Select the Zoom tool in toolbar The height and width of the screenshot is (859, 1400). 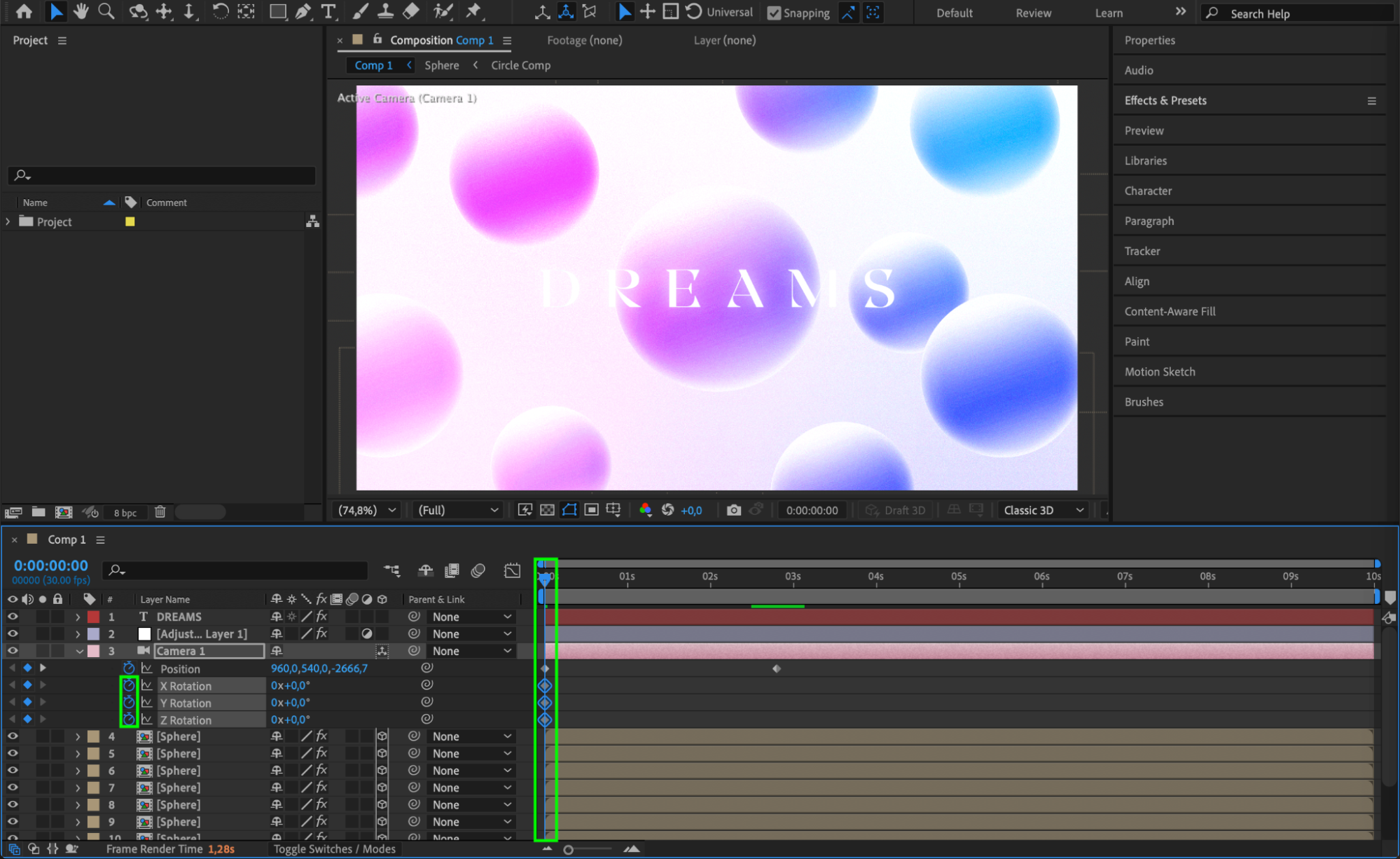coord(106,11)
